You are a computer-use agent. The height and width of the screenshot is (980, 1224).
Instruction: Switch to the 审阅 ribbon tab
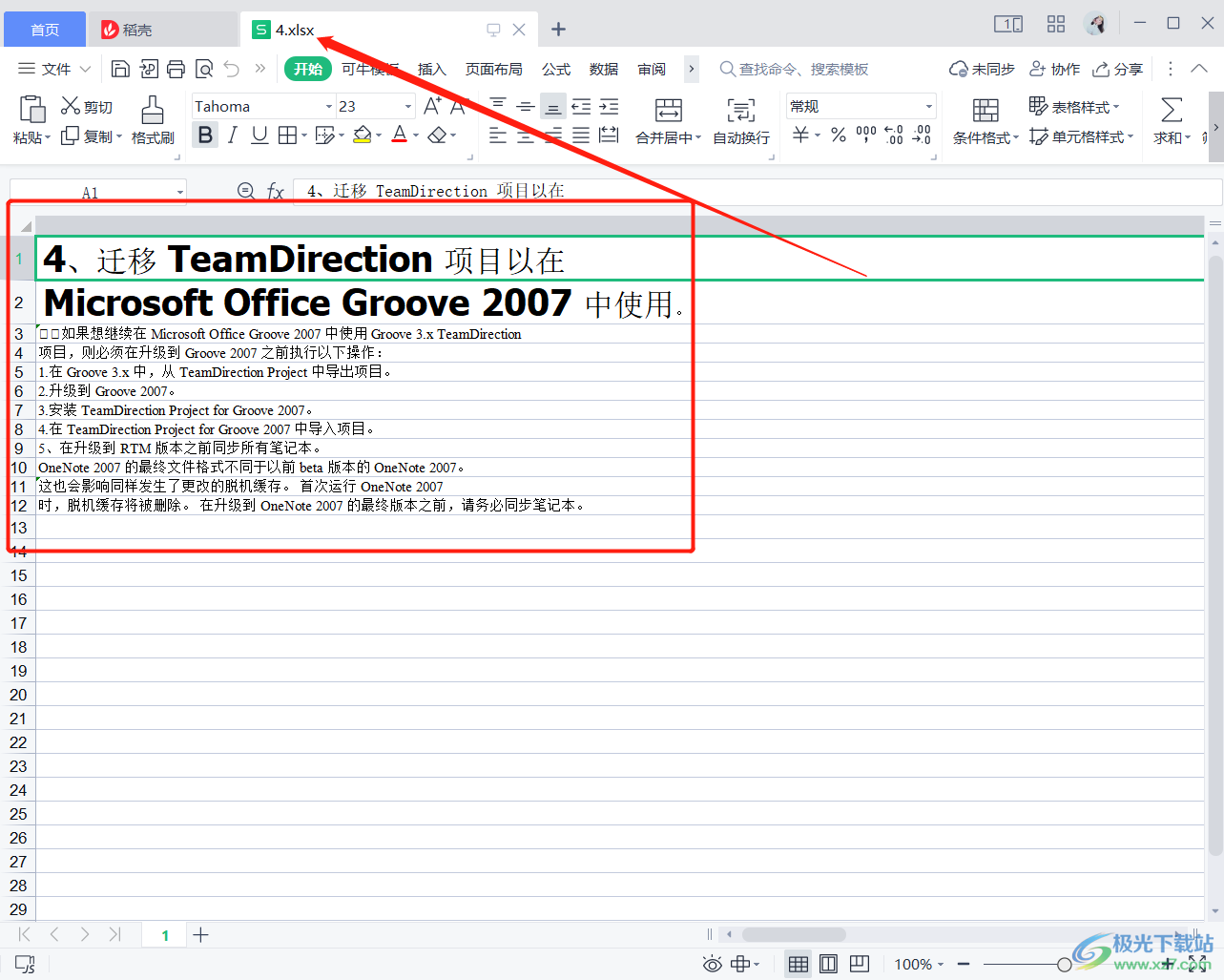click(653, 69)
